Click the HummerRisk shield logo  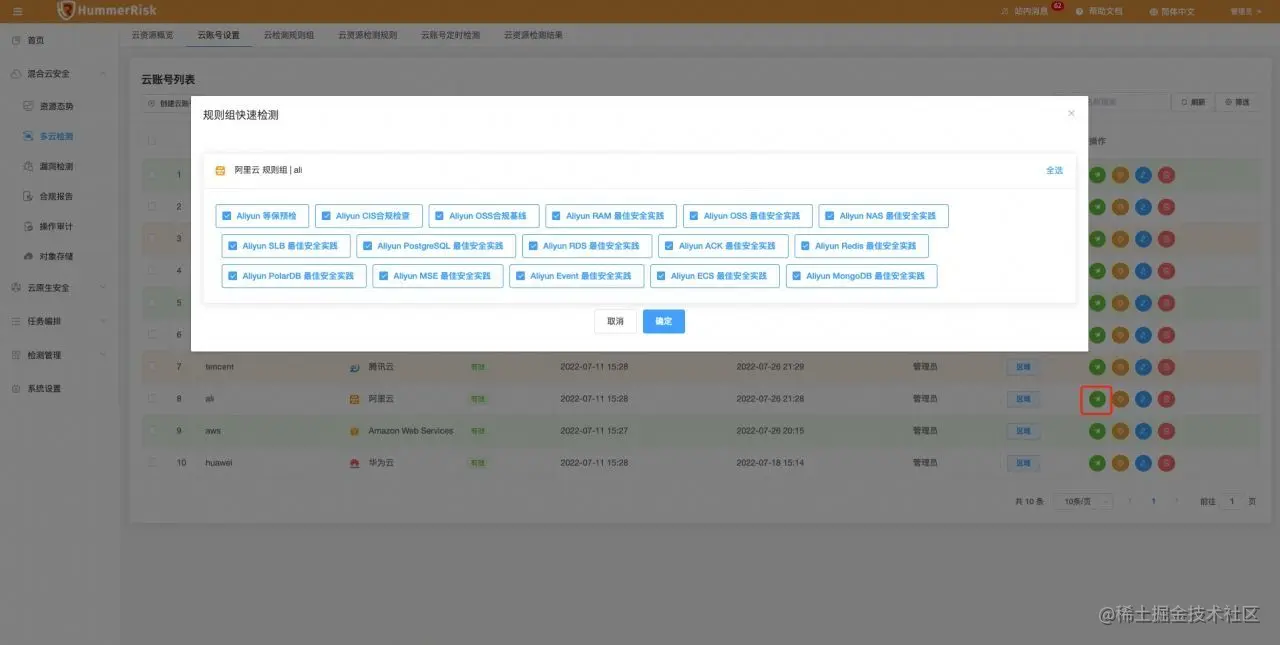pos(66,10)
